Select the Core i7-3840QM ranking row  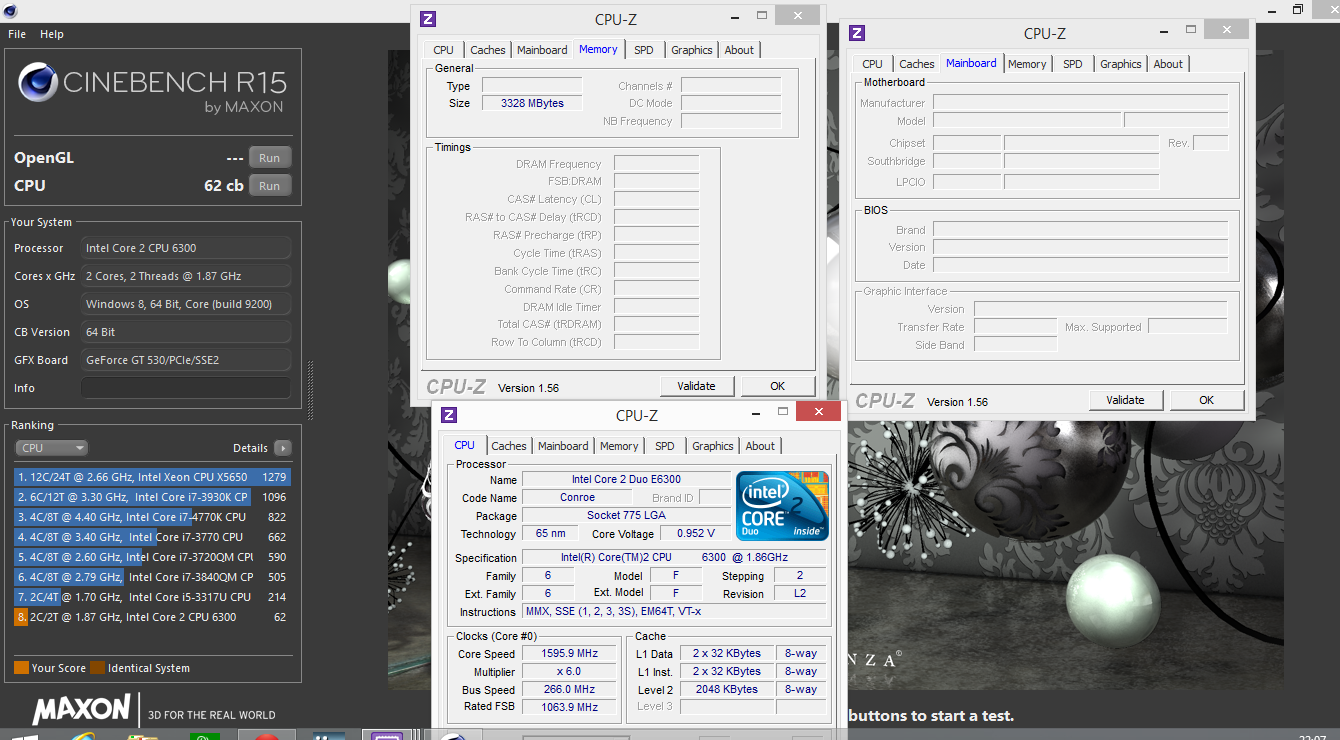pyautogui.click(x=152, y=577)
